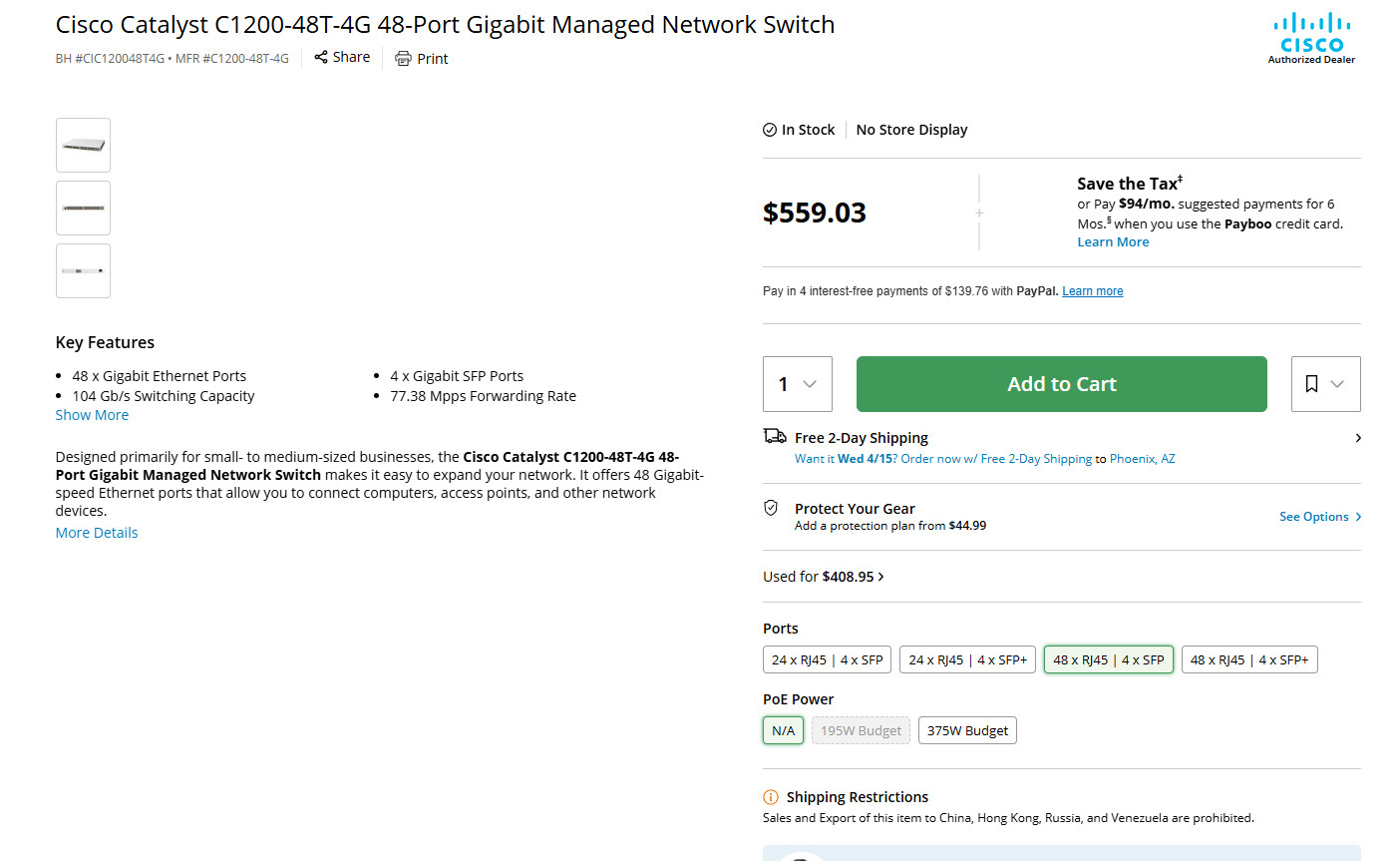Open Free 2-Day Shipping details arrow
Screen dimensions: 1400x861
1358,438
